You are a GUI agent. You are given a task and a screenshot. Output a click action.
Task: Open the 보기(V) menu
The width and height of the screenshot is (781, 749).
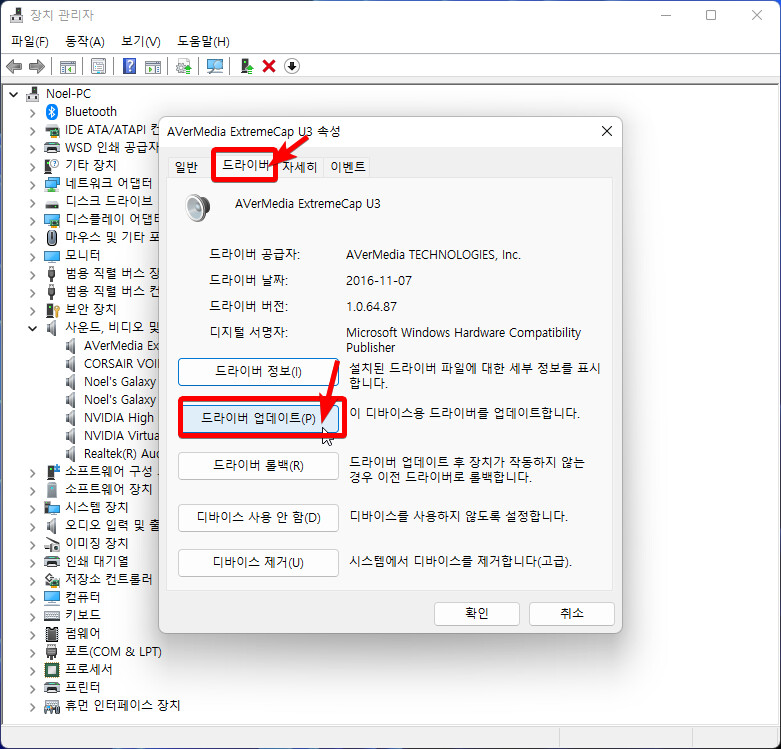click(140, 41)
